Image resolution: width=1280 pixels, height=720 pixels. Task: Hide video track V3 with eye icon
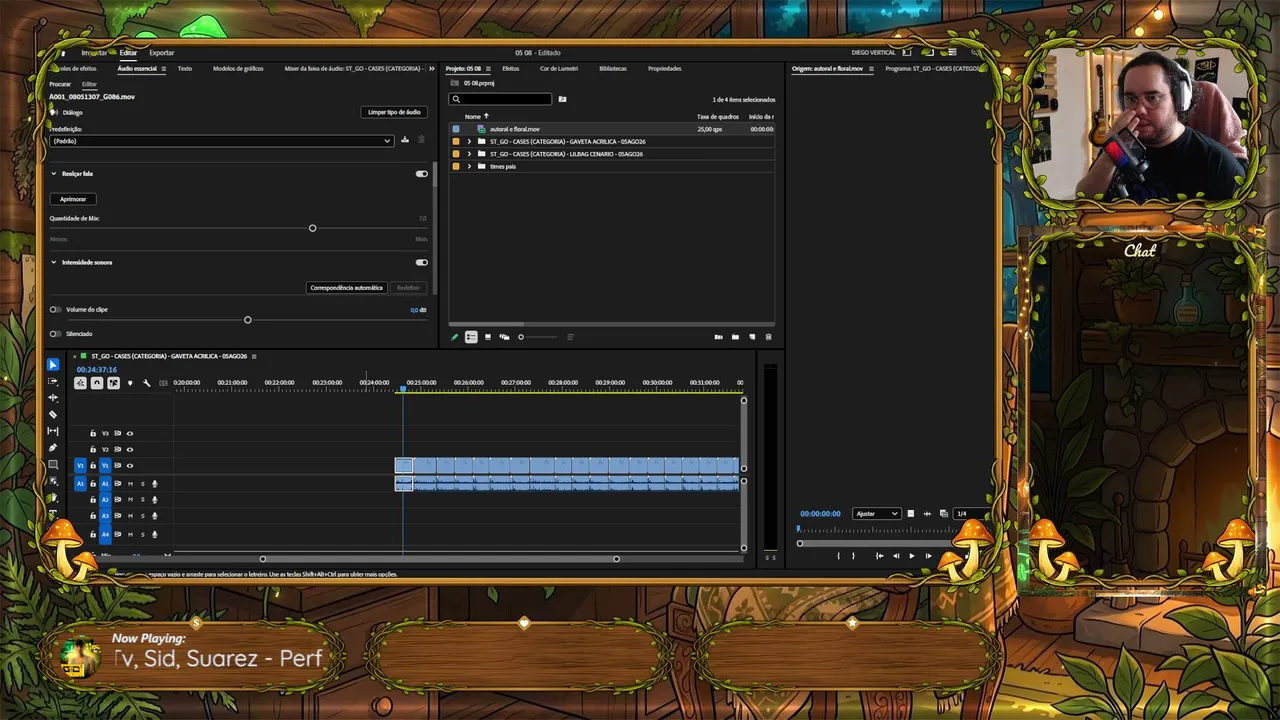point(129,433)
